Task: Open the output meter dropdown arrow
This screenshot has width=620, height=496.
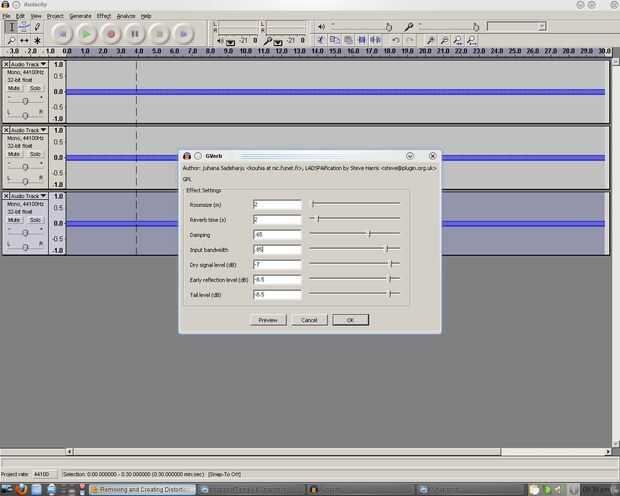Action: pyautogui.click(x=231, y=42)
